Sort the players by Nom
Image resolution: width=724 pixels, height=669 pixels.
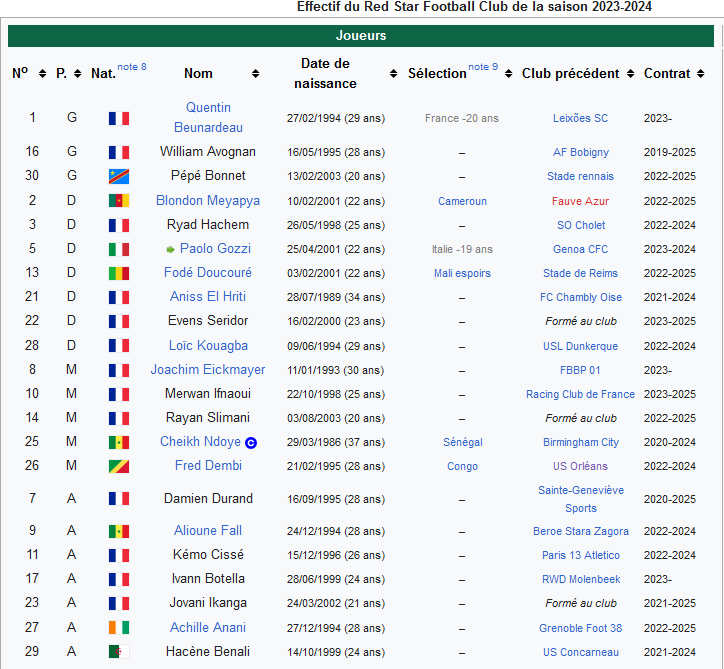(x=255, y=74)
